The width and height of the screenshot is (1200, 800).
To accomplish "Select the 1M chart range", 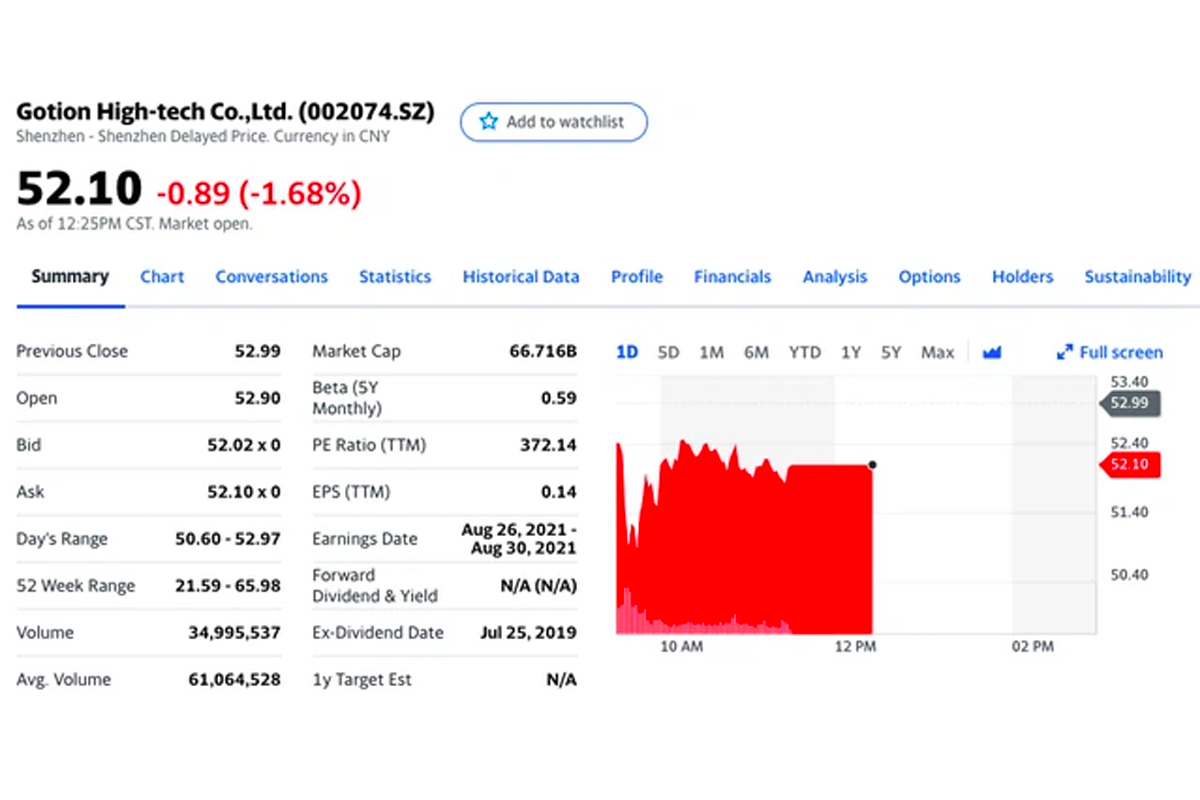I will pos(711,352).
